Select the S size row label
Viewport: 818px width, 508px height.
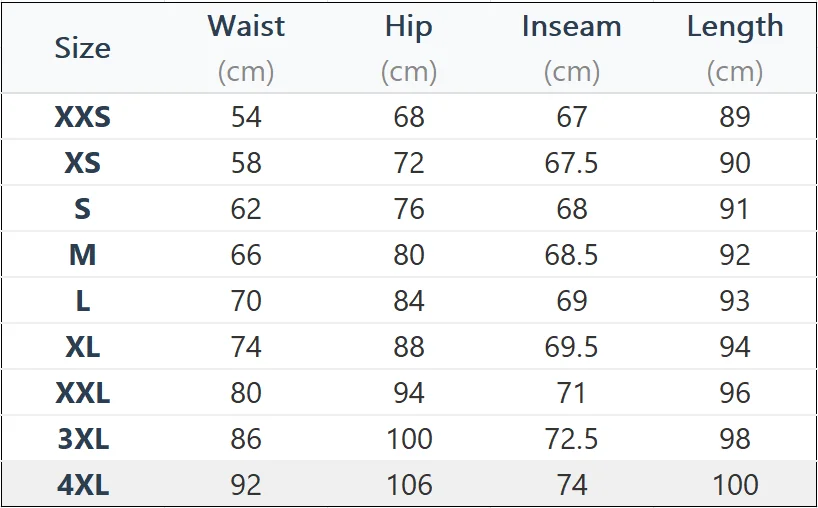click(82, 209)
